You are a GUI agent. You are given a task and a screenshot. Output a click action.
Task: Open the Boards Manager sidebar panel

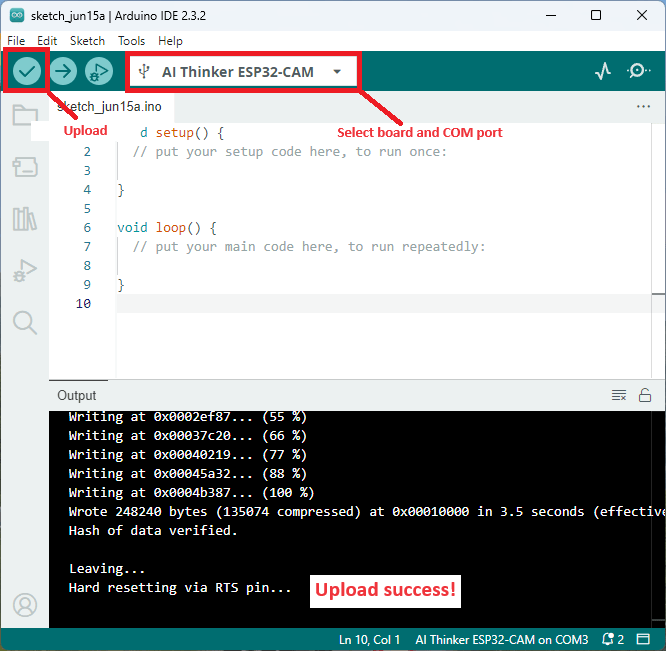25,167
